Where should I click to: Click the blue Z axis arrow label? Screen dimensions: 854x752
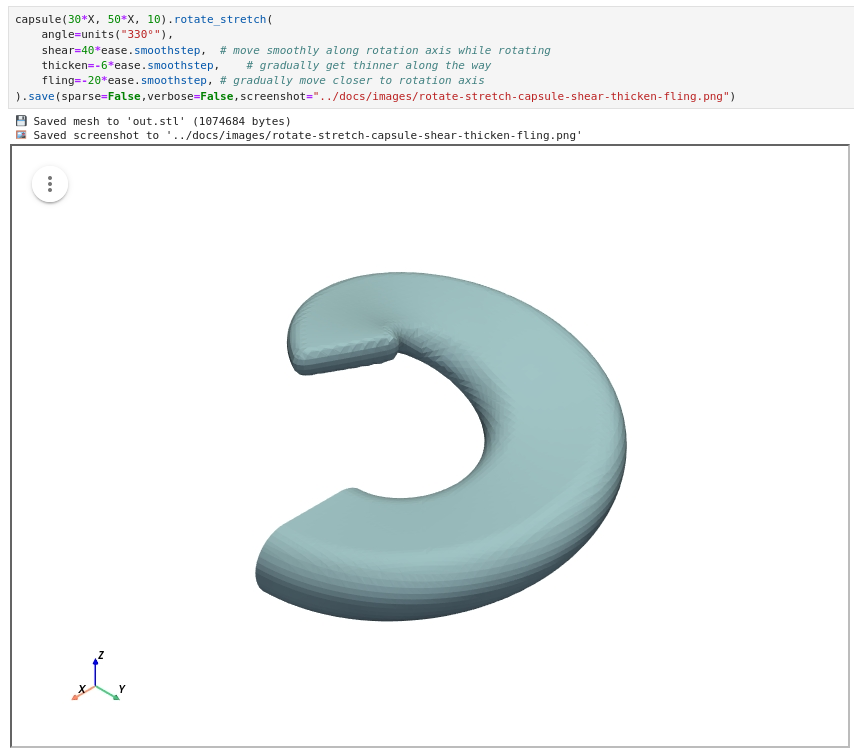click(101, 655)
